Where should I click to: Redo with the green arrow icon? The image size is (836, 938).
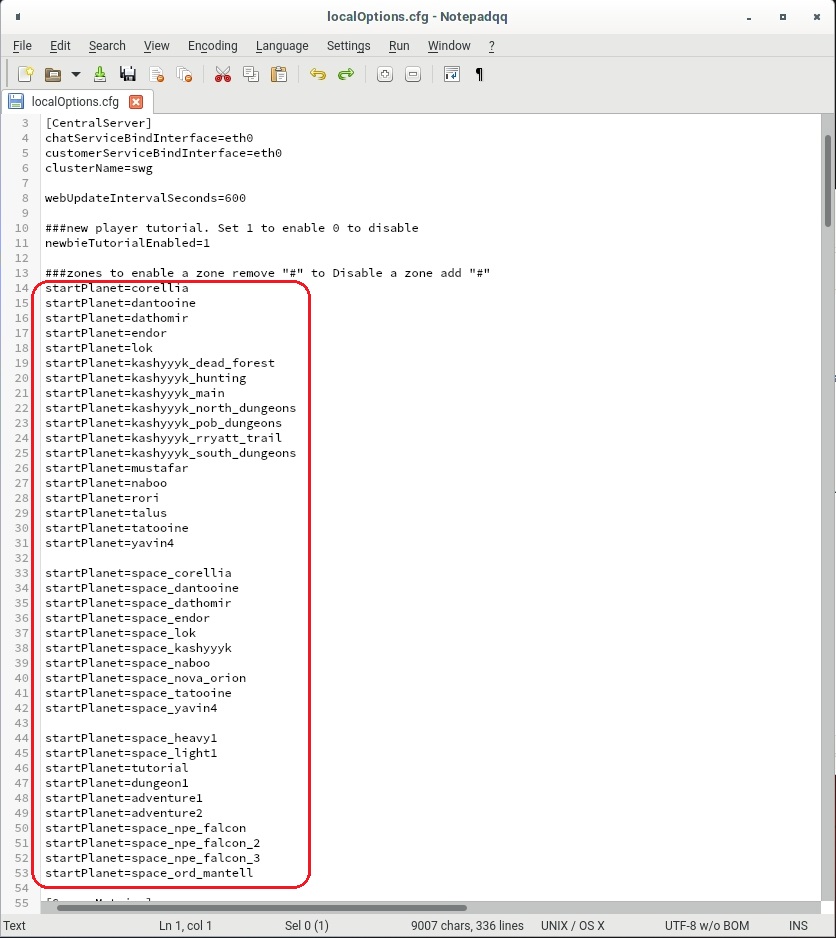[x=346, y=74]
